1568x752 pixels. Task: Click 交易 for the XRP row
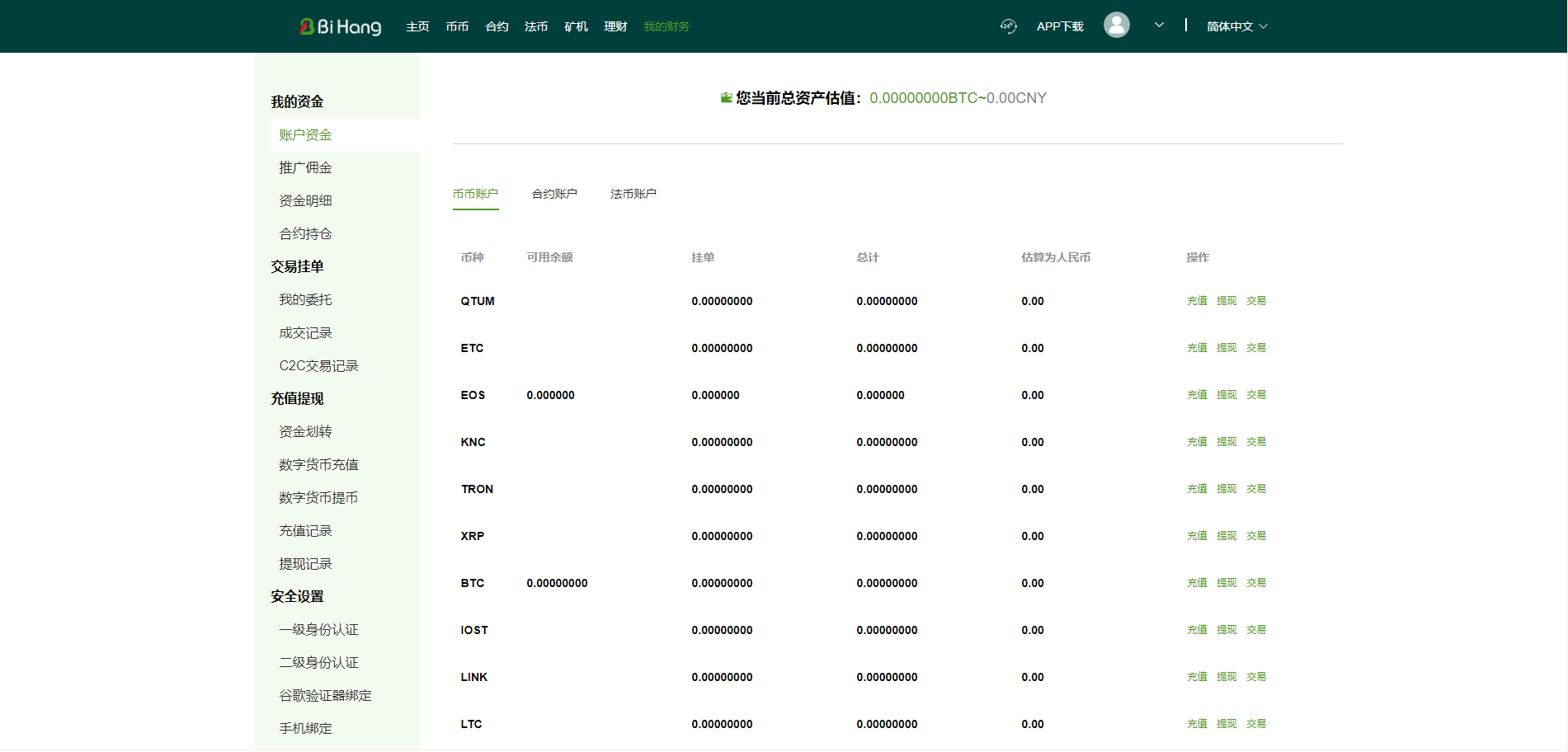point(1256,536)
